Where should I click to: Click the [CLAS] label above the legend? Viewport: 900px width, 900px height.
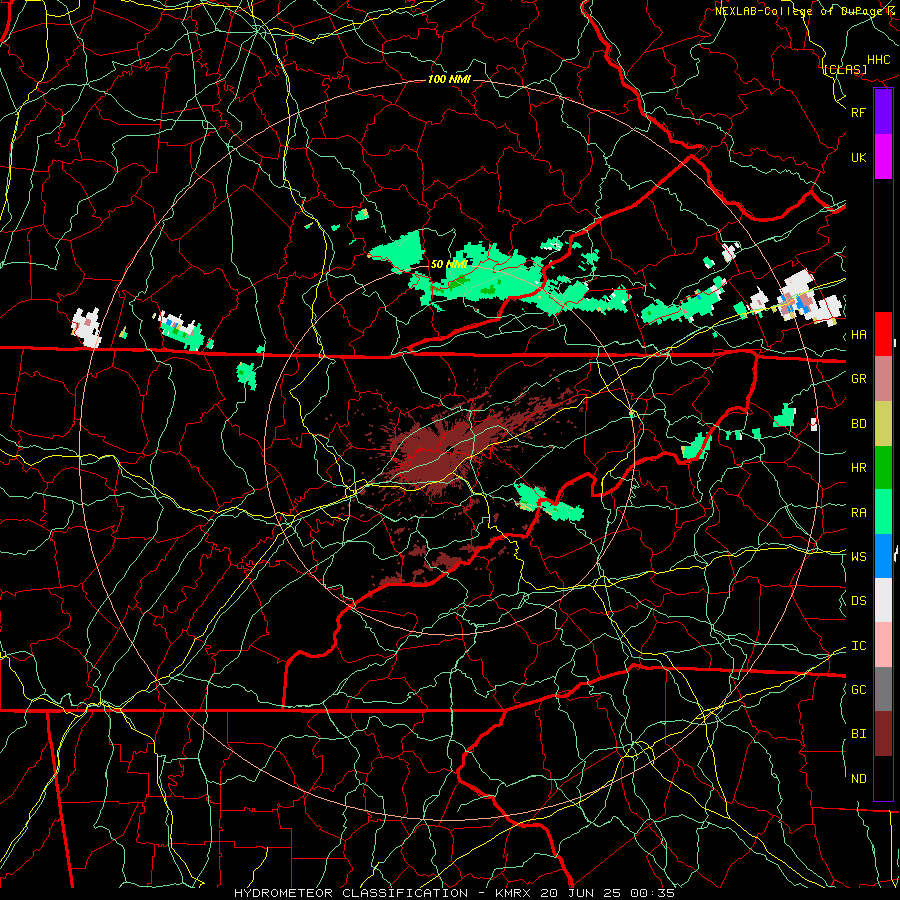tap(844, 70)
